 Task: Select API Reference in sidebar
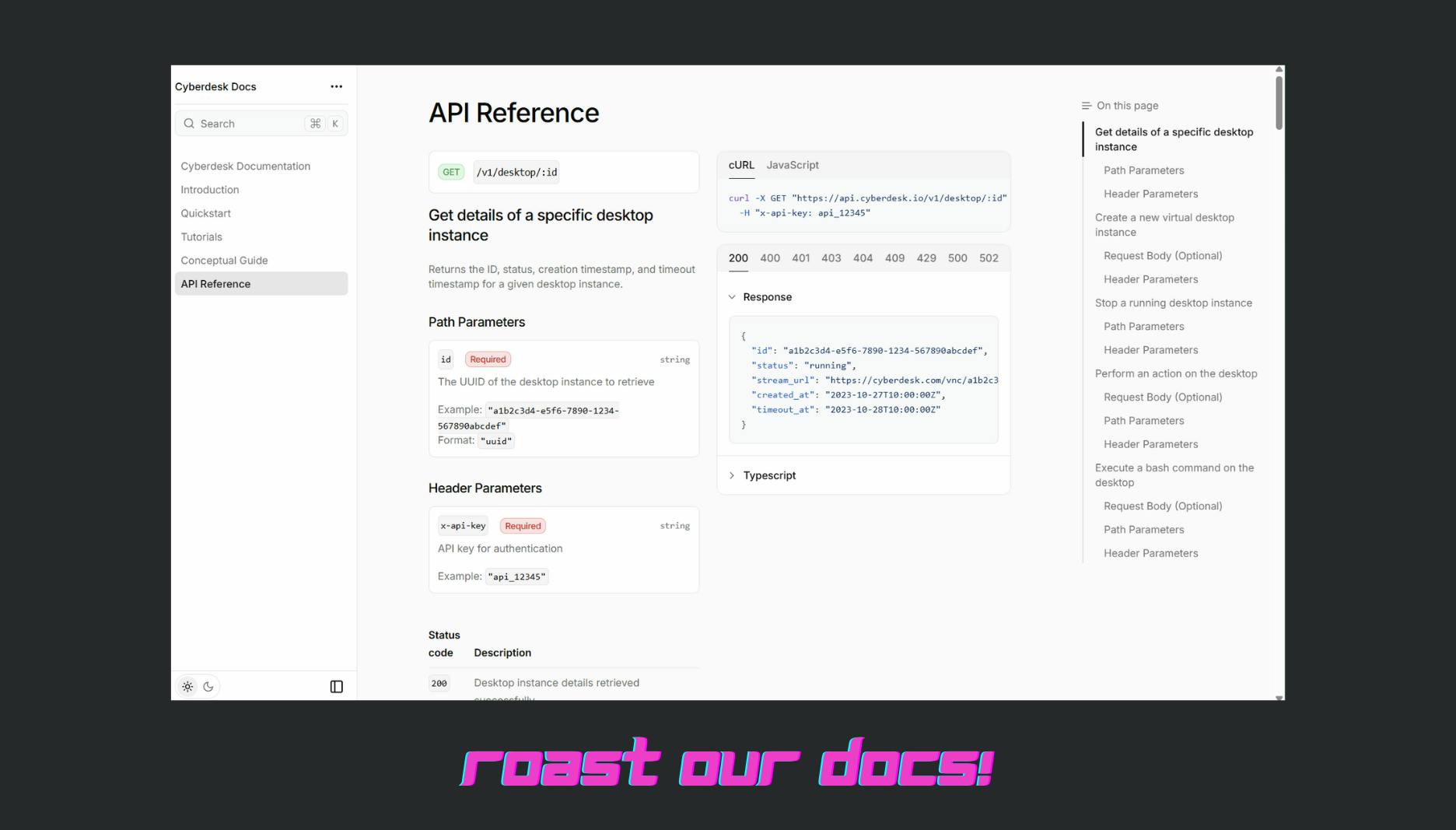click(261, 284)
